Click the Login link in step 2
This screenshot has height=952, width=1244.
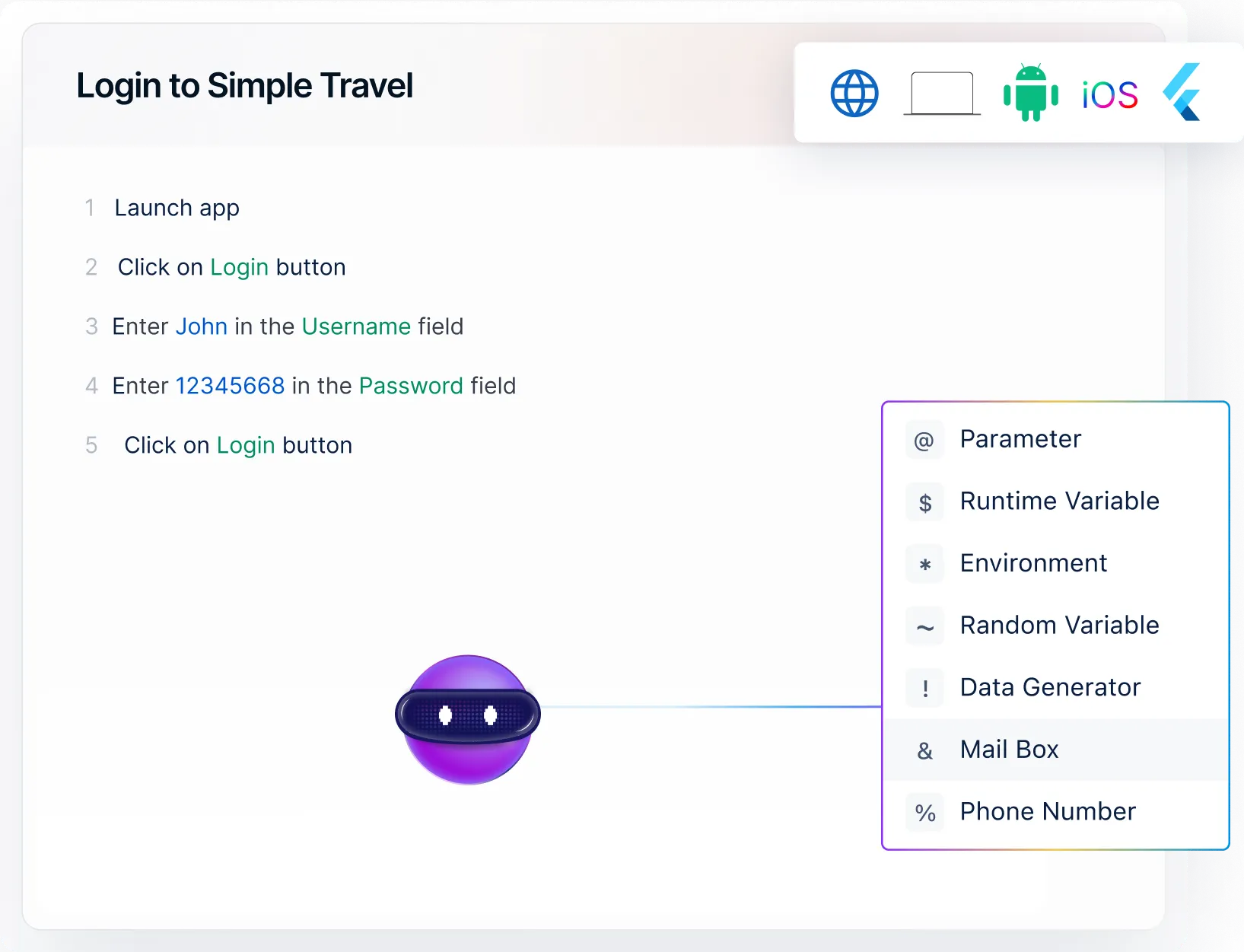click(239, 267)
